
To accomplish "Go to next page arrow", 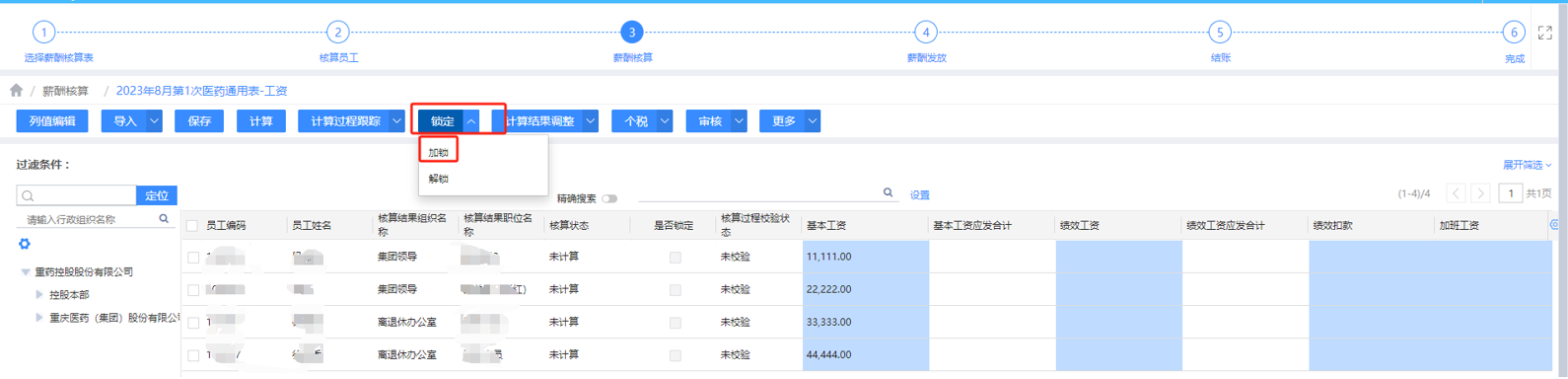I will point(1480,193).
